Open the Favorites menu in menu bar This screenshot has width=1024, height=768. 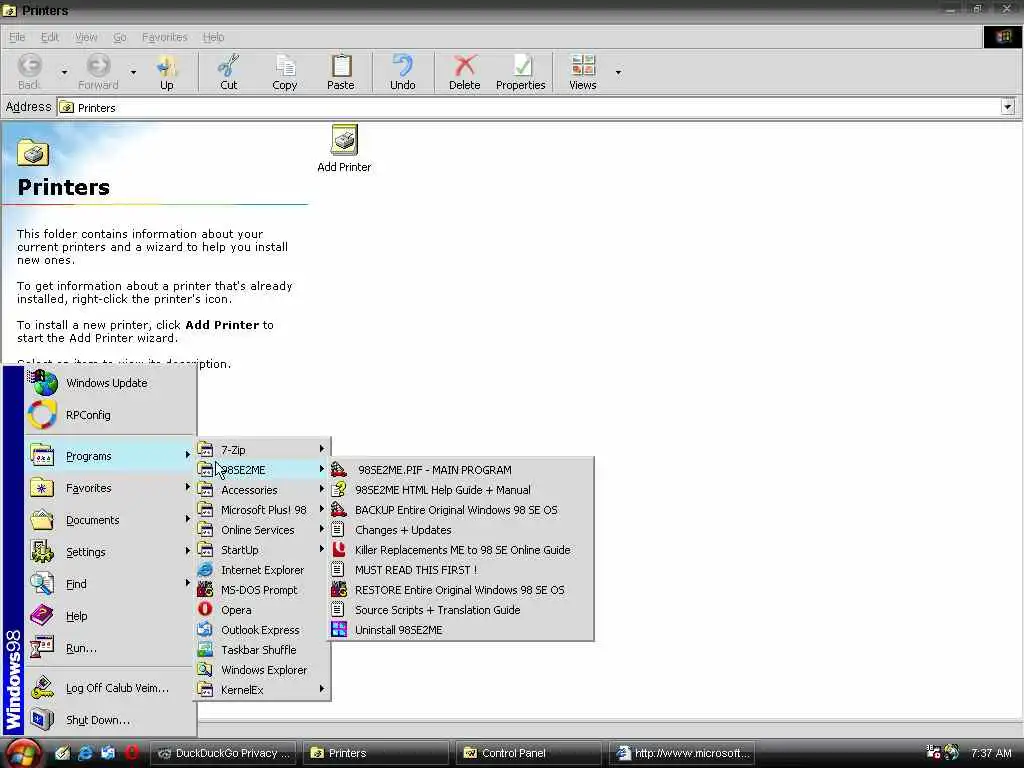[165, 37]
